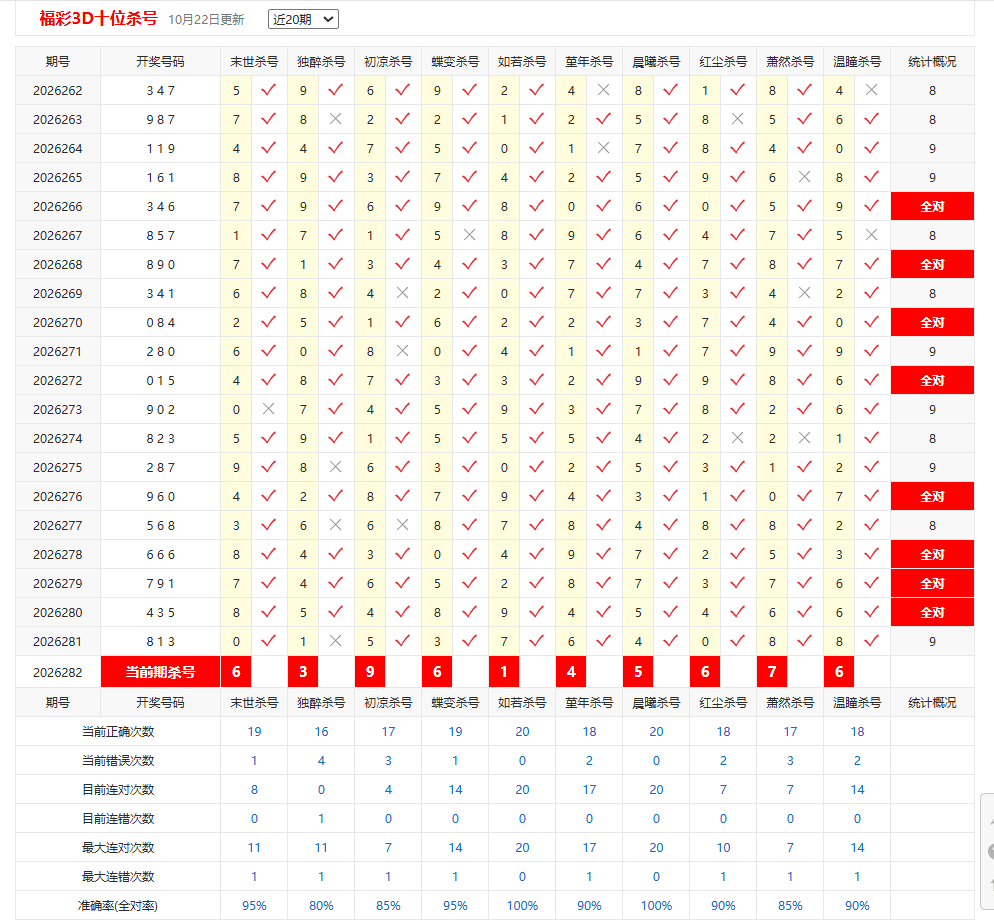994x921 pixels.
Task: Select the red 萧然杀号 number 7 for period 2026282
Action: pyautogui.click(x=772, y=672)
